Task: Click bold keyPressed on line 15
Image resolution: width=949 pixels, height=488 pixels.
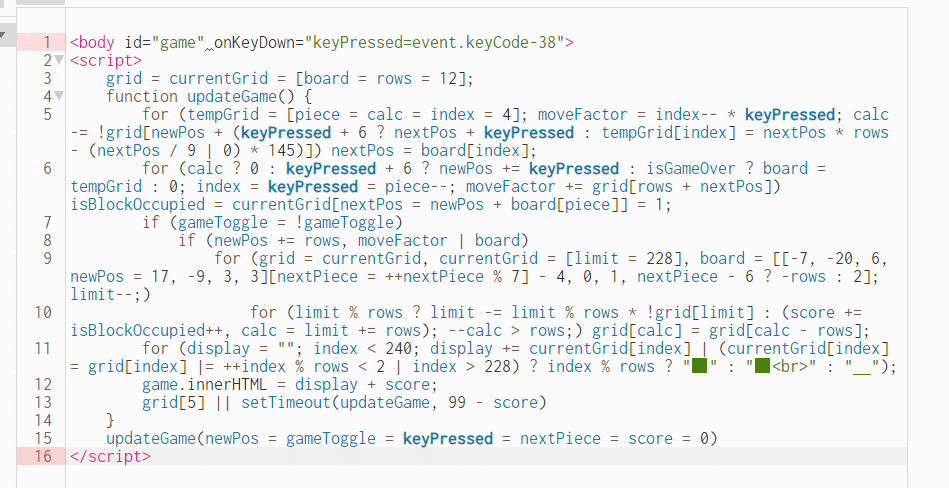Action: pyautogui.click(x=448, y=438)
